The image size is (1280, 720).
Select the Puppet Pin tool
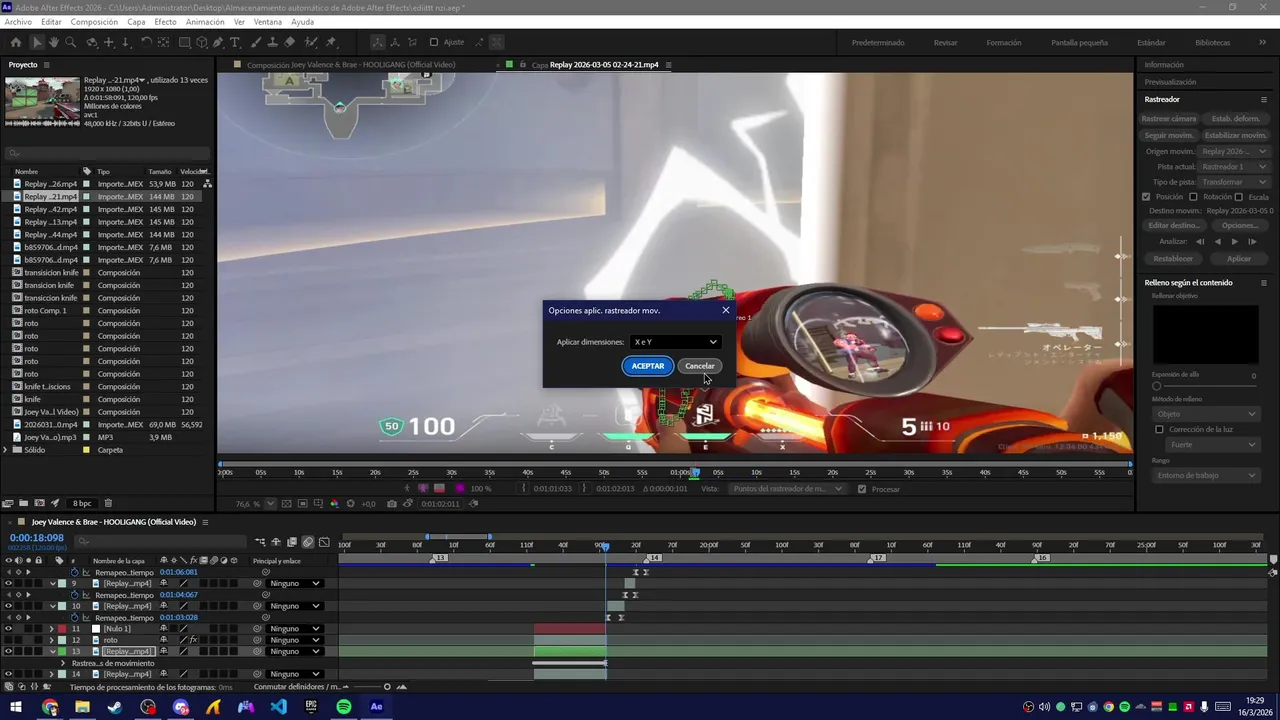click(x=331, y=42)
